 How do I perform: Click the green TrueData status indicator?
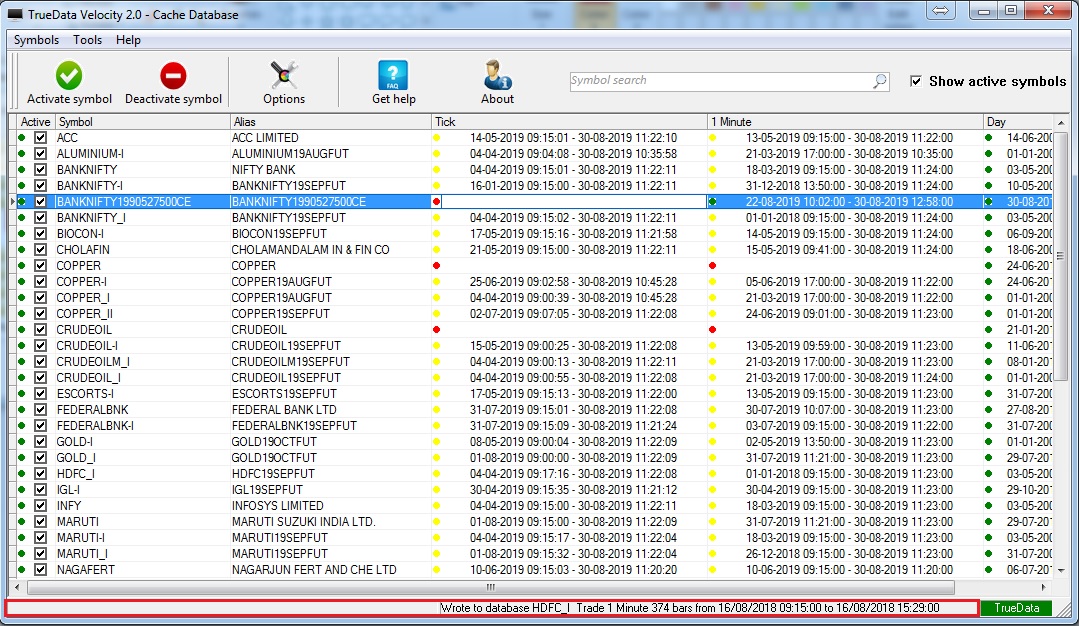(x=1016, y=608)
